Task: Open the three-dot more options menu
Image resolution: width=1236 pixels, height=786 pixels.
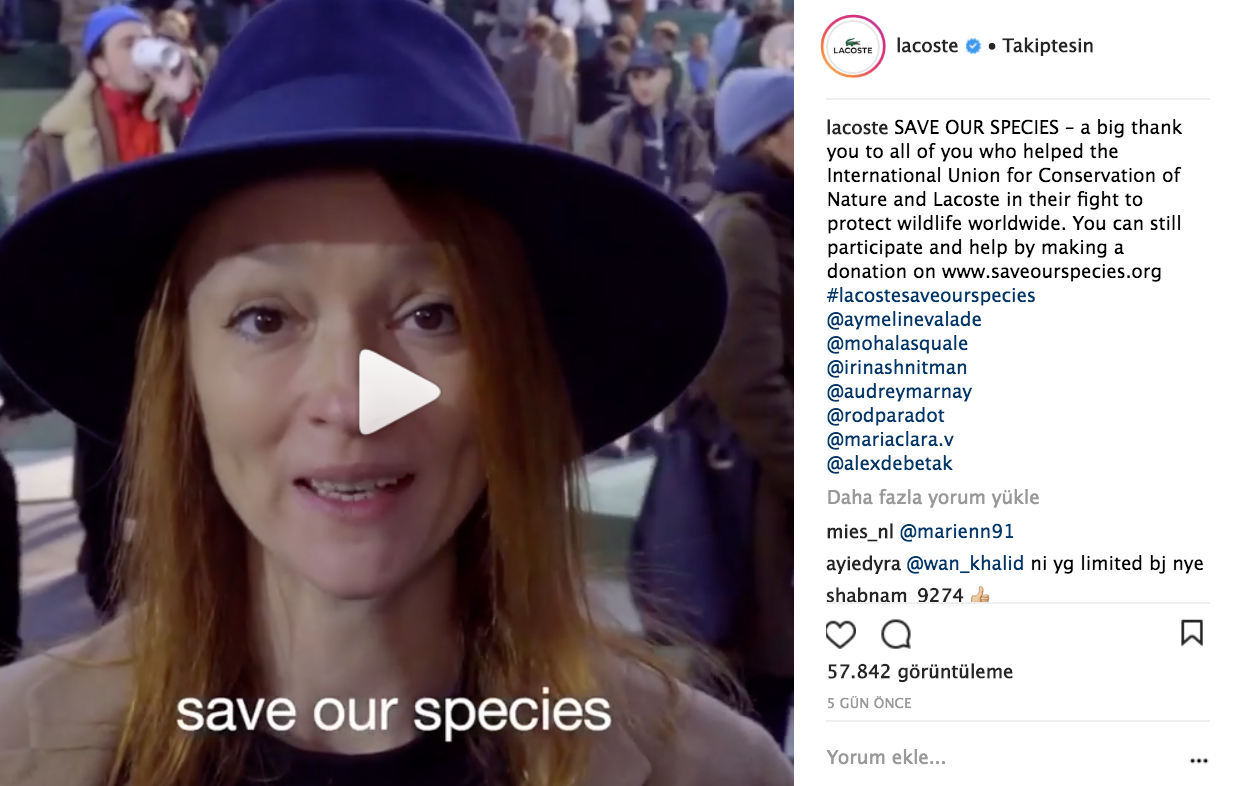Action: pyautogui.click(x=1199, y=761)
